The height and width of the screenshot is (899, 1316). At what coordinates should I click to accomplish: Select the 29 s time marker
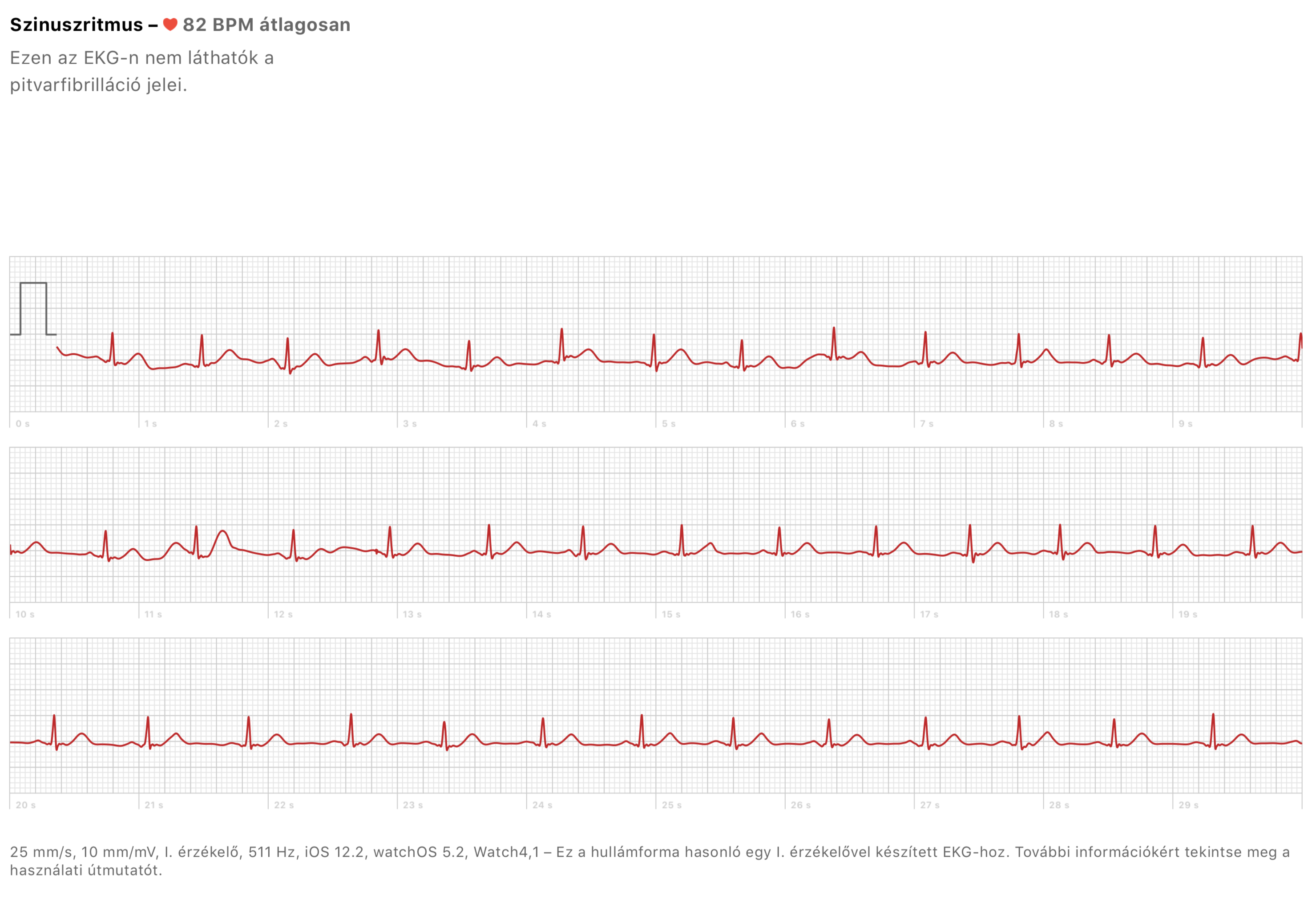coord(1189,806)
